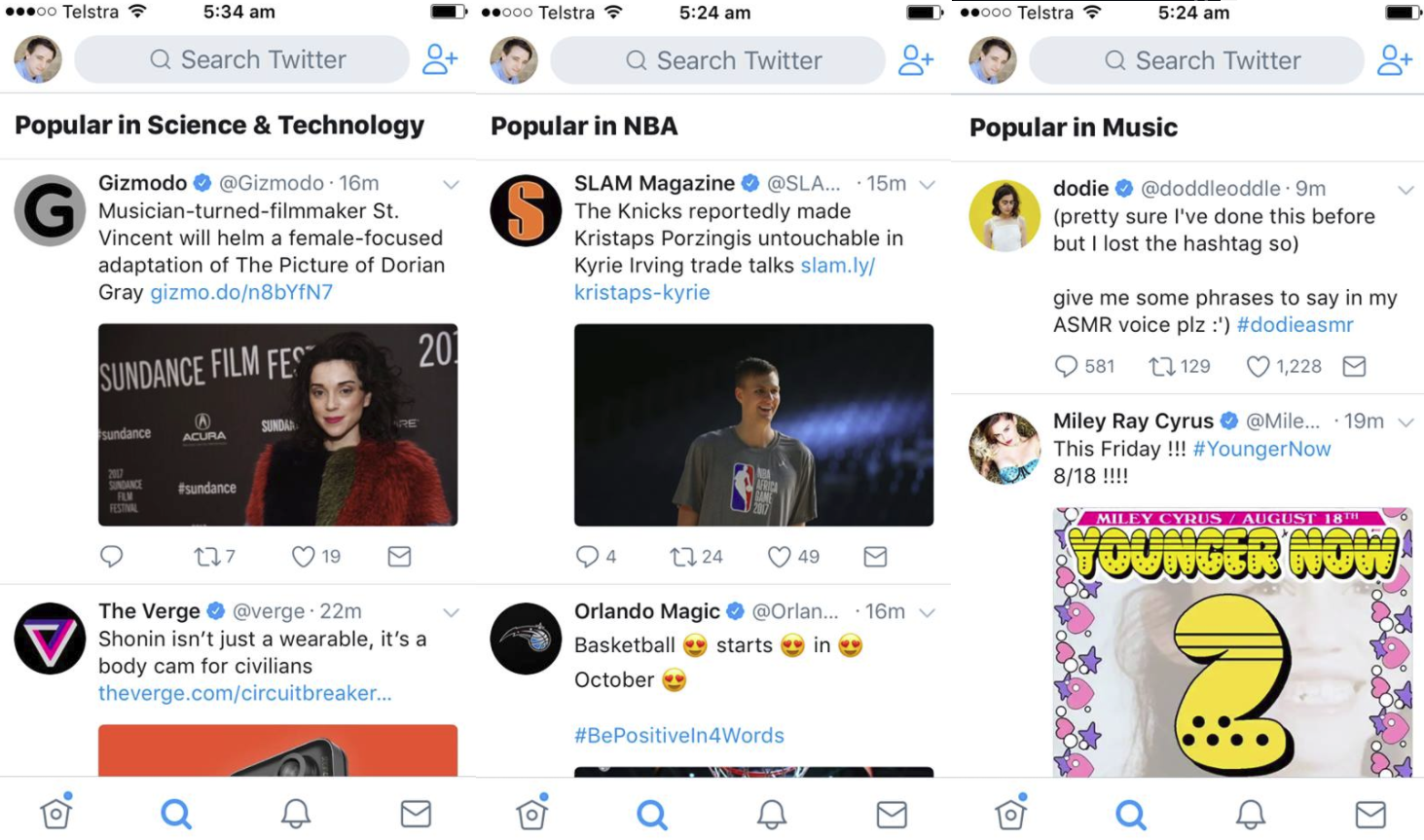Expand options chevron on Orlando Magic tweet
The height and width of the screenshot is (840, 1424).
click(x=927, y=612)
